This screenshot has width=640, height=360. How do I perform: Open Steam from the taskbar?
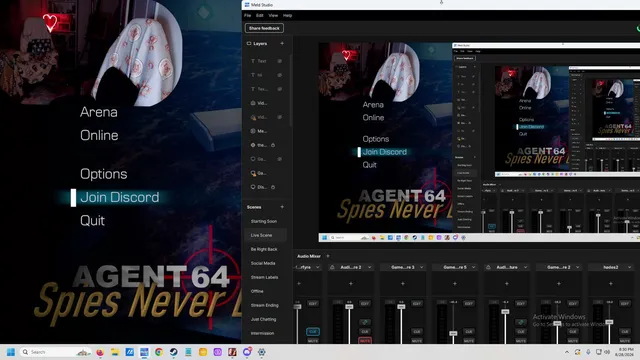click(x=173, y=352)
